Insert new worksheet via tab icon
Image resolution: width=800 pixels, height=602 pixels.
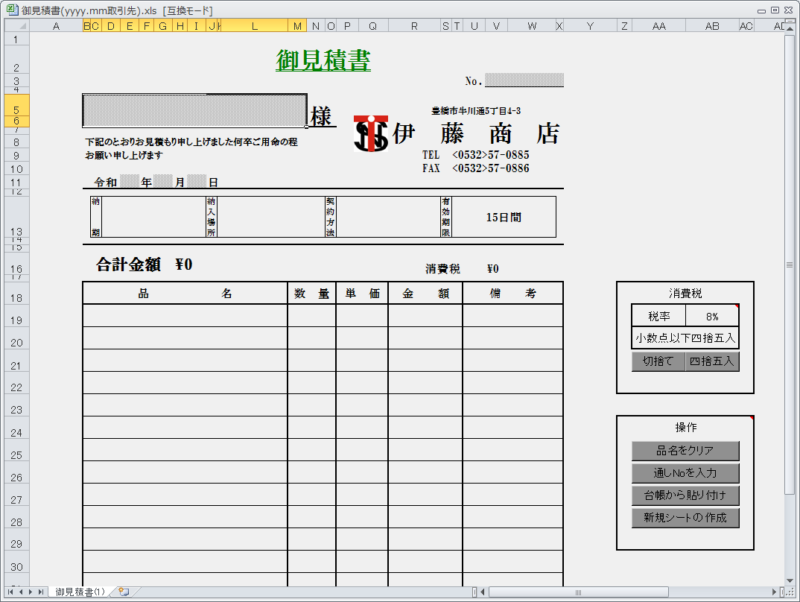pos(124,592)
